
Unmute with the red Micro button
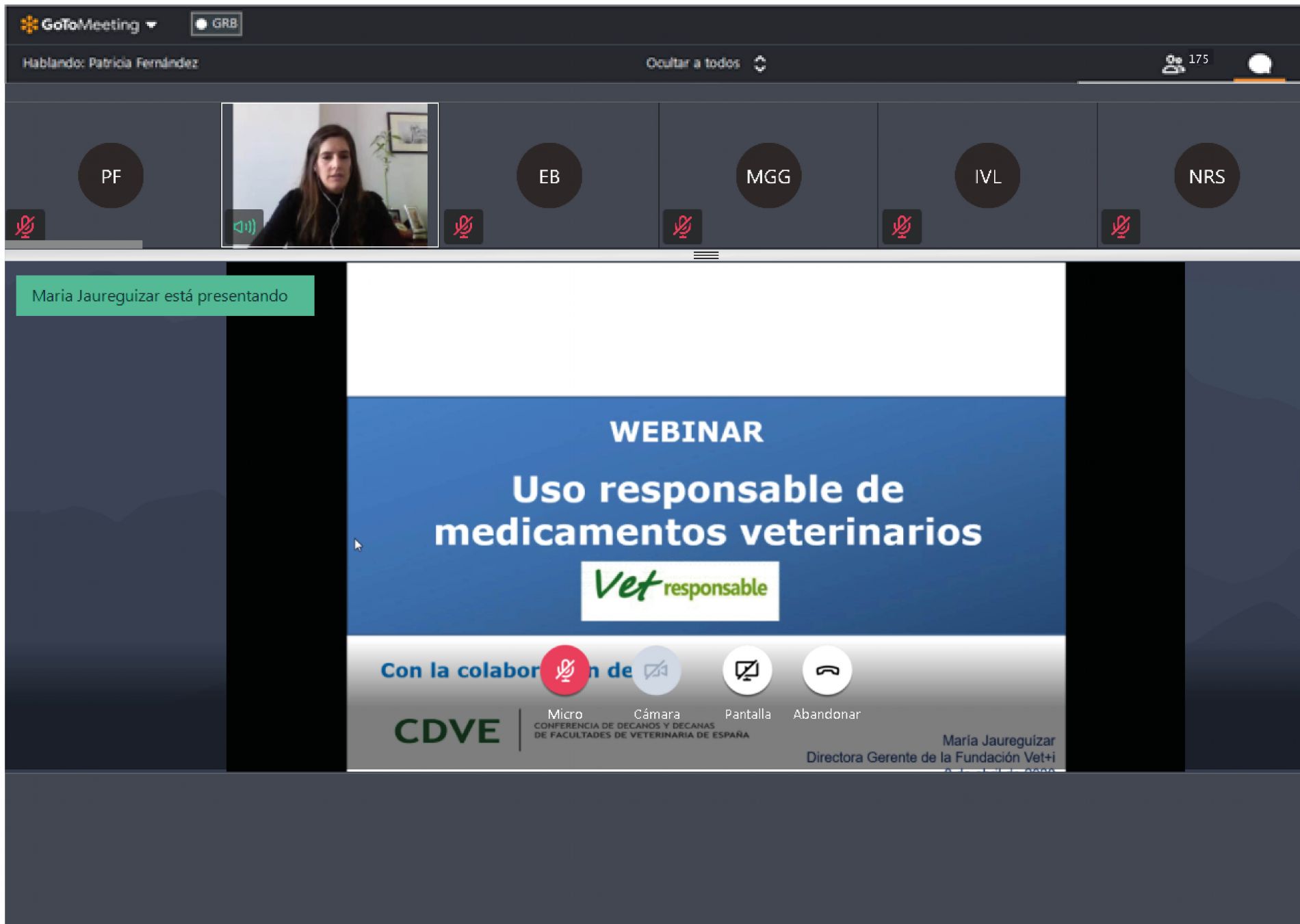pyautogui.click(x=564, y=670)
